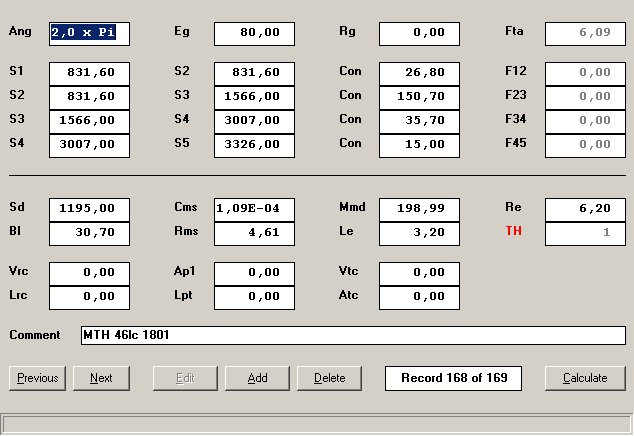Go to the Previous record

(x=37, y=378)
